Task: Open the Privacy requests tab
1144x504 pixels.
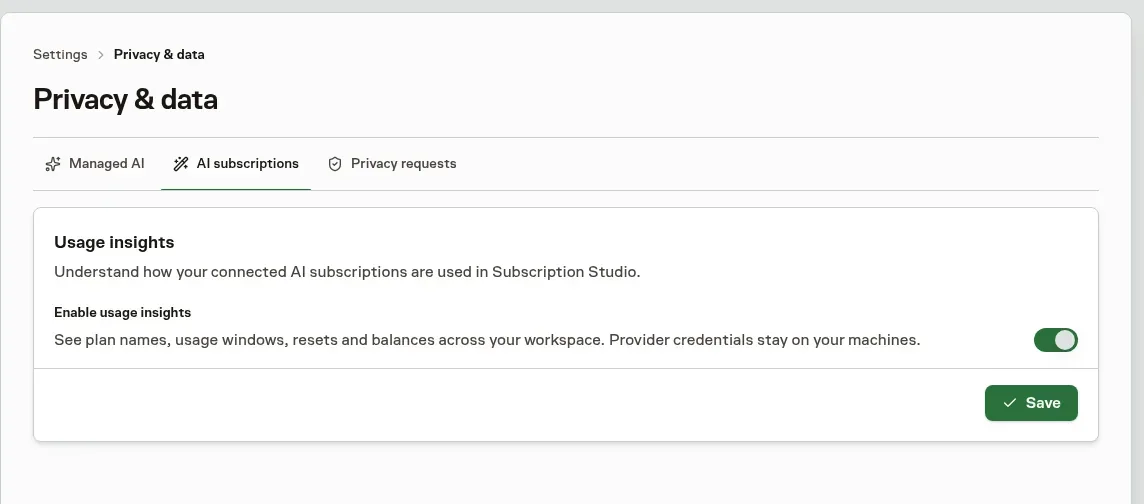Action: point(392,163)
